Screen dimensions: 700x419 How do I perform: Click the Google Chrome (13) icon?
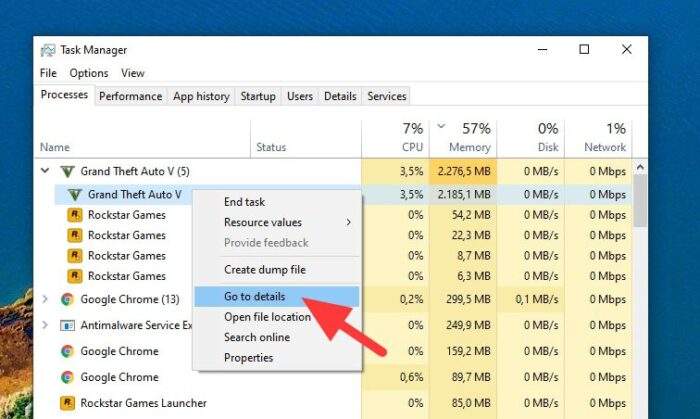tap(67, 299)
